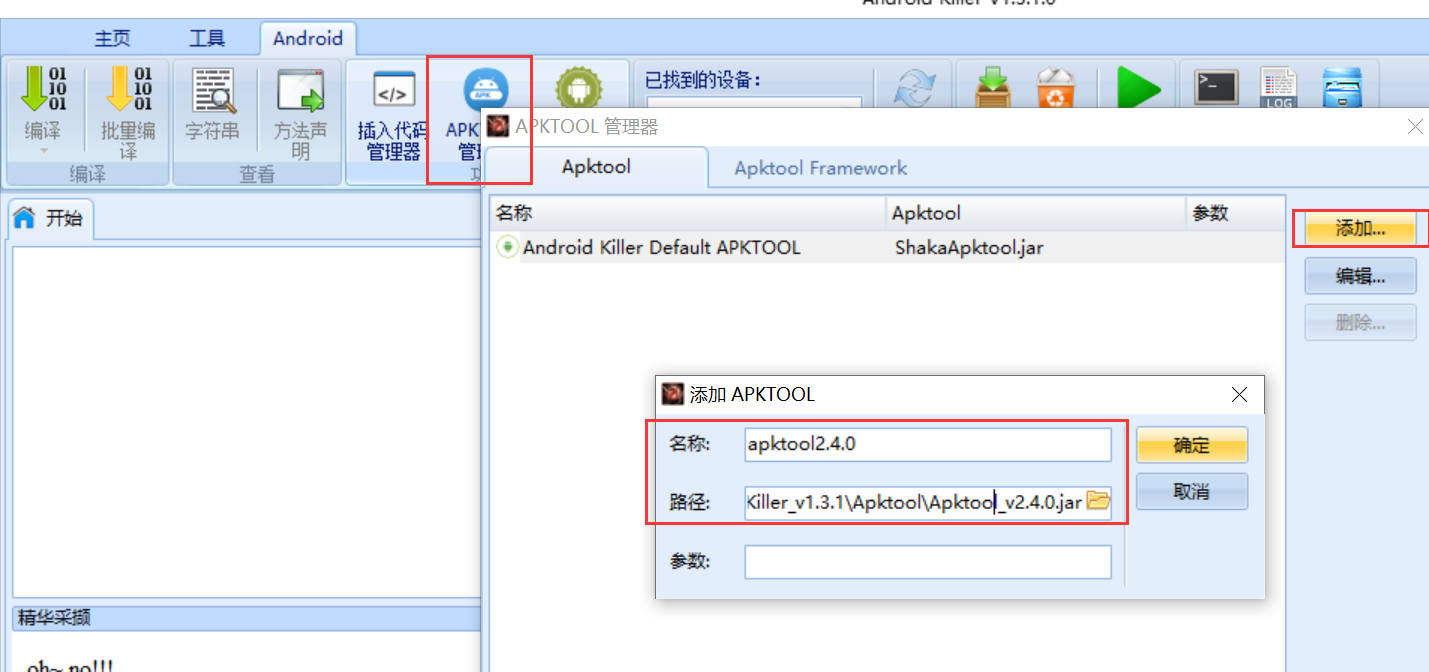Open the terminal console icon

pyautogui.click(x=1217, y=88)
